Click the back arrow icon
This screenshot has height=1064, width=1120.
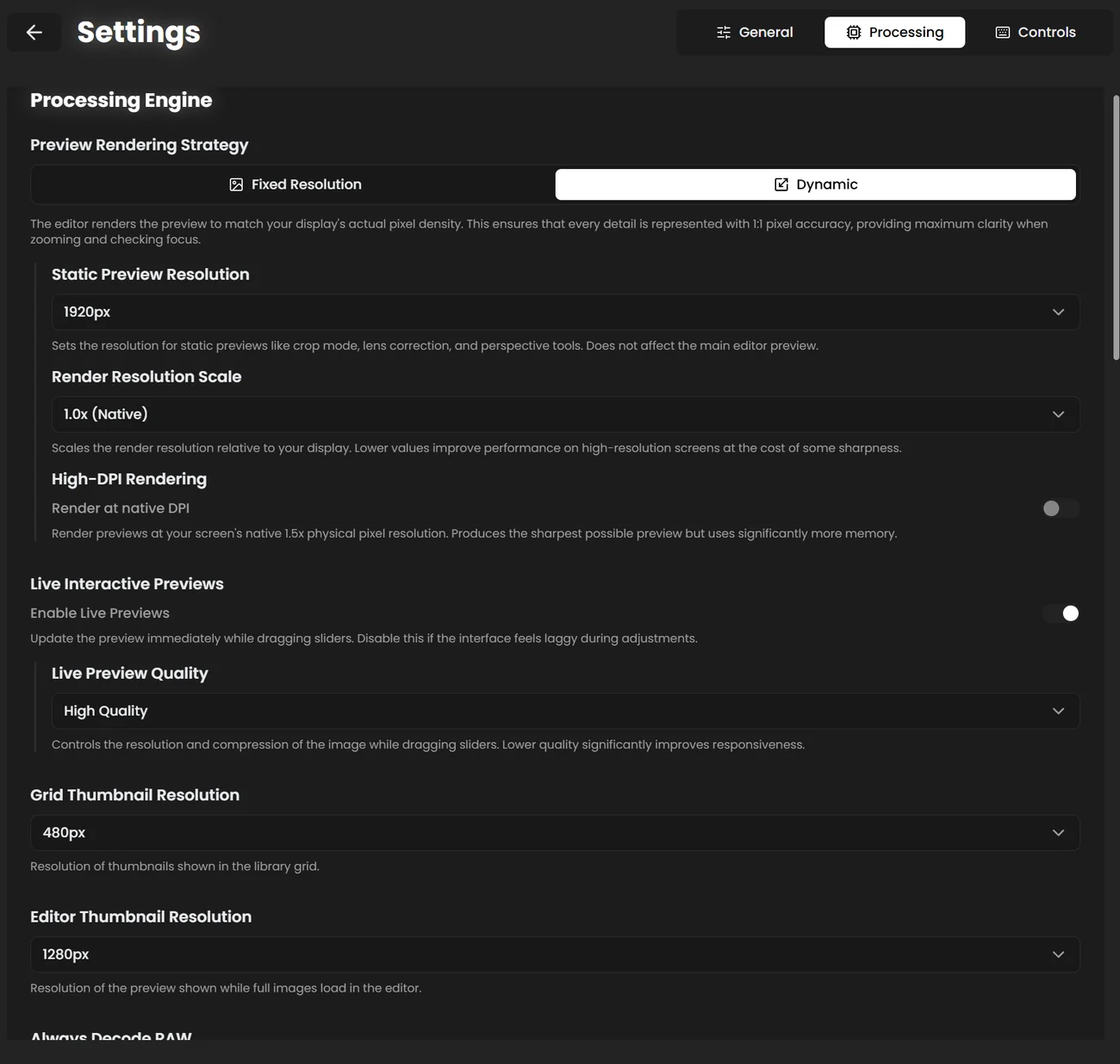coord(34,33)
